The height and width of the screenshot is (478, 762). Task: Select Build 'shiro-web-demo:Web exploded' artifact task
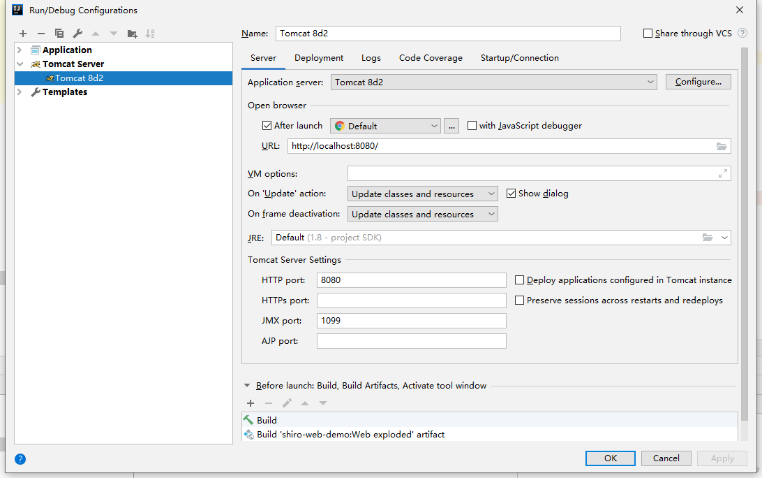click(489, 434)
